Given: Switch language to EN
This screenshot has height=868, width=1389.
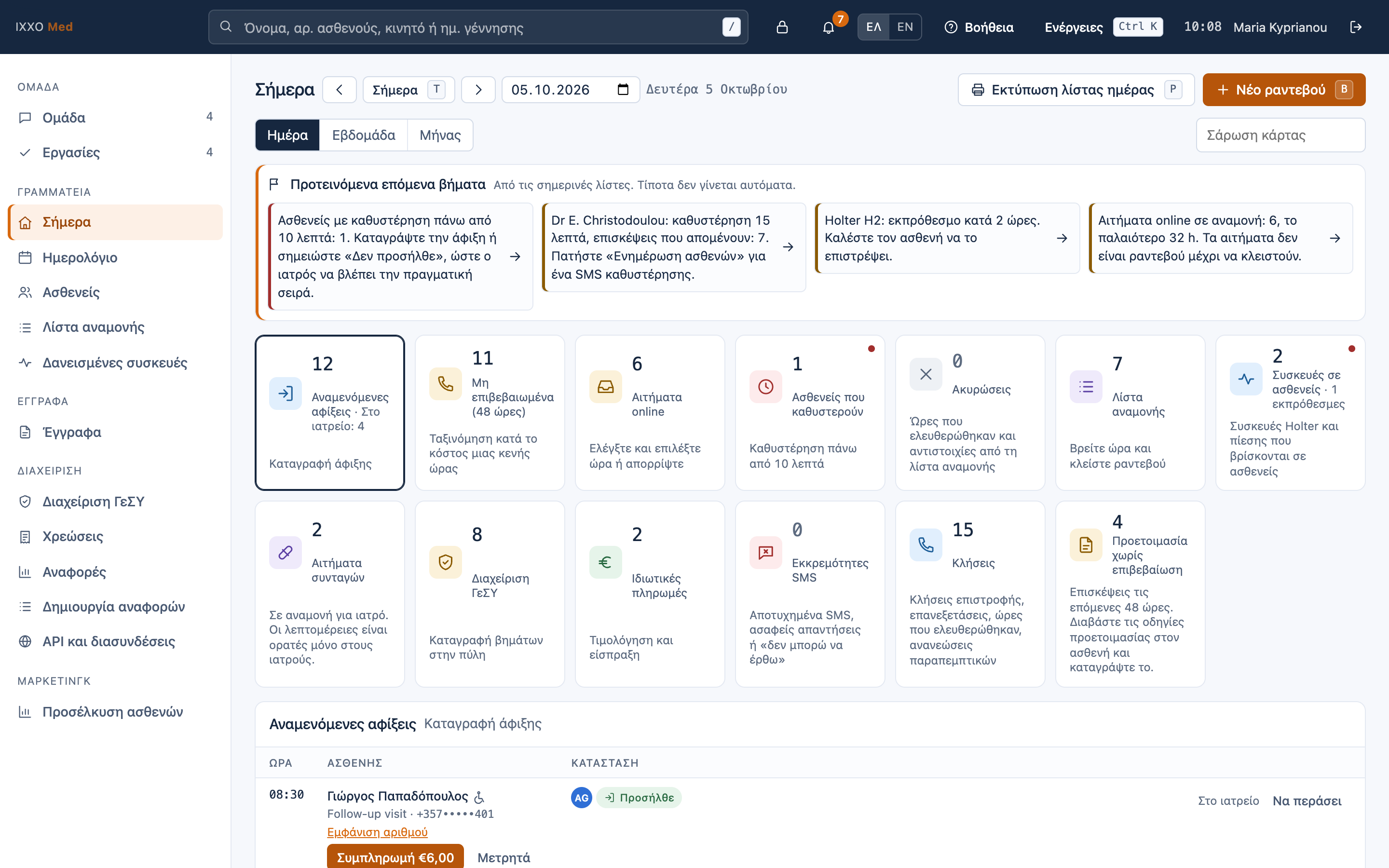Looking at the screenshot, I should [x=905, y=27].
